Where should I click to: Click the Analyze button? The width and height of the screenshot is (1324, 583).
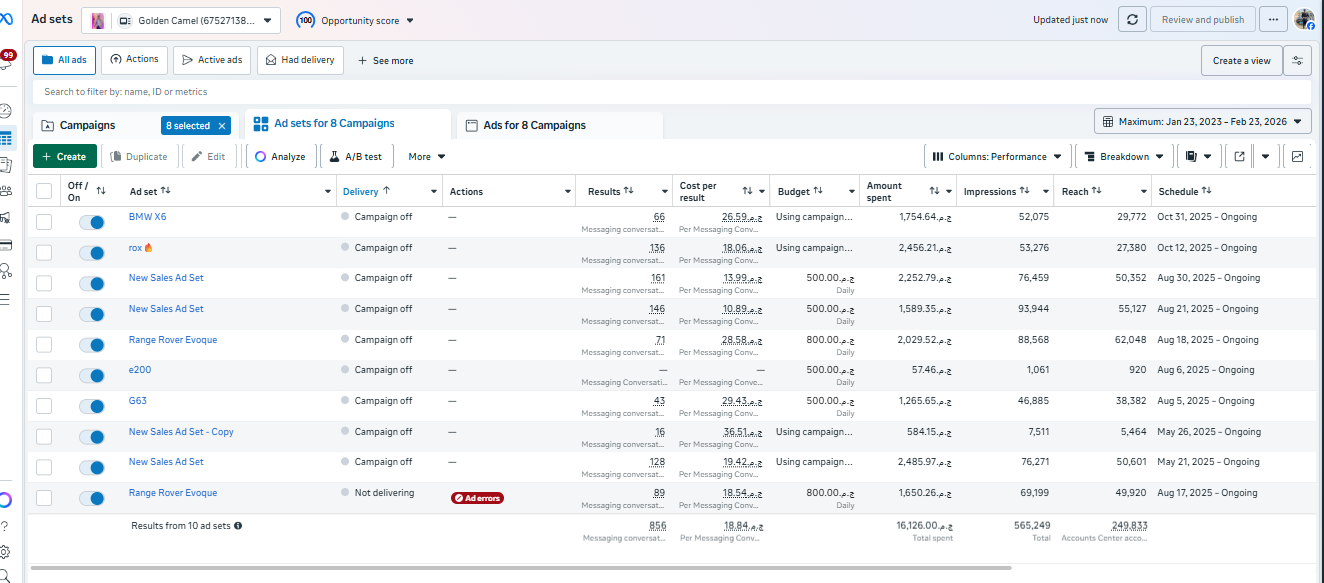click(x=279, y=156)
